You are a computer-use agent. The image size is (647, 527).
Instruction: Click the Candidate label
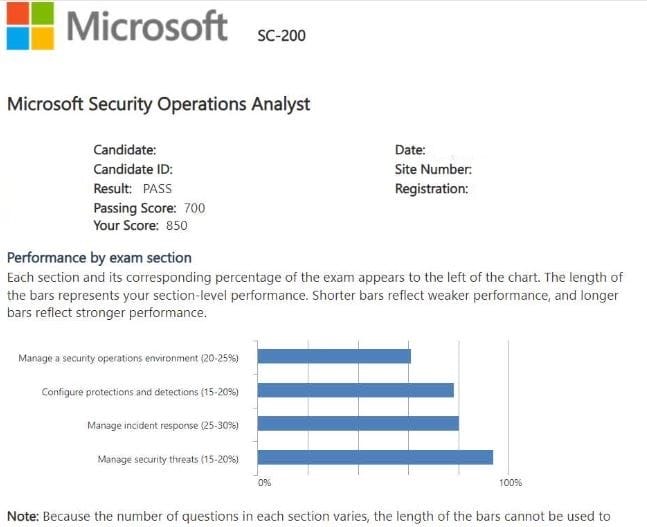tap(124, 150)
